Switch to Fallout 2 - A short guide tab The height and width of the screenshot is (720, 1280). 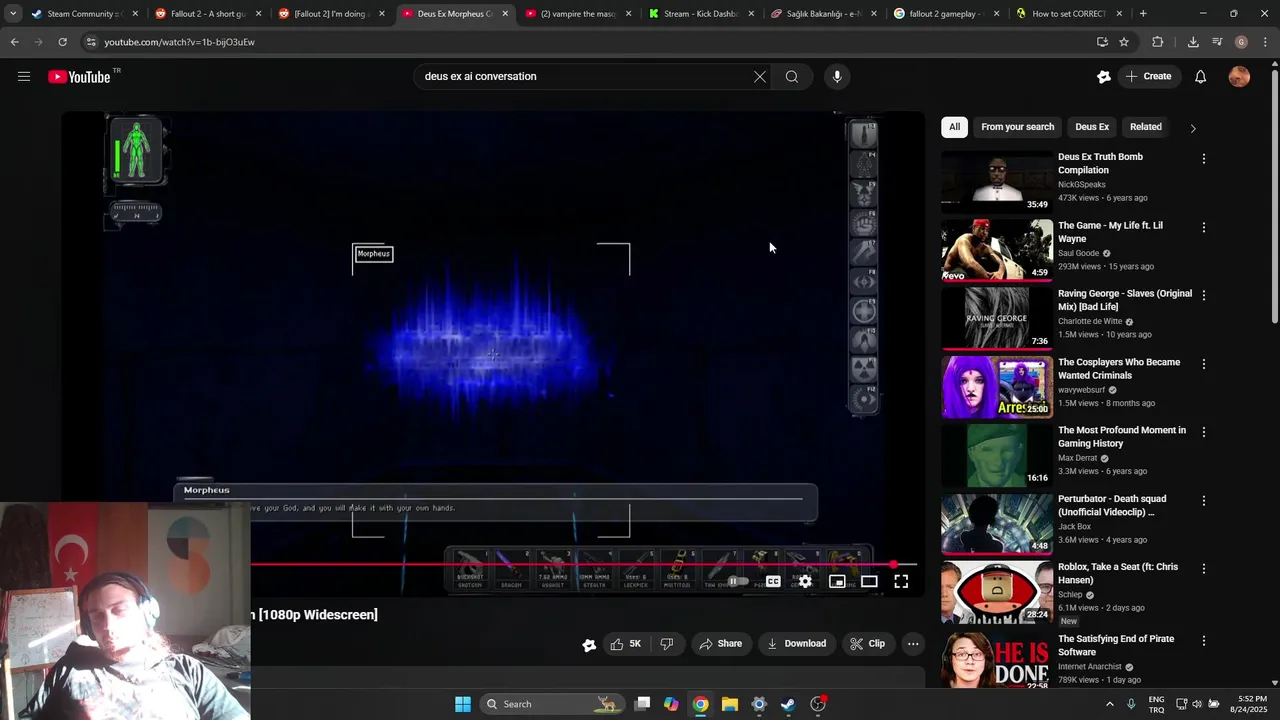coord(208,14)
